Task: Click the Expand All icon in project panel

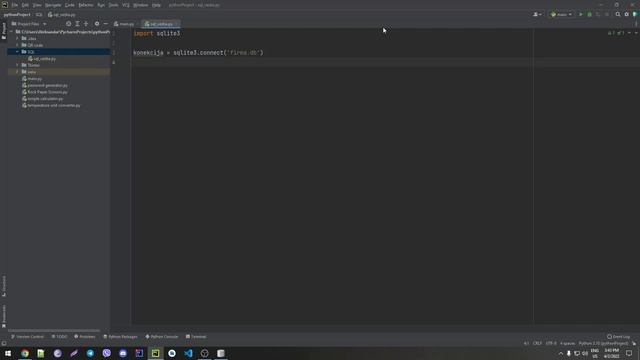Action: click(x=77, y=24)
